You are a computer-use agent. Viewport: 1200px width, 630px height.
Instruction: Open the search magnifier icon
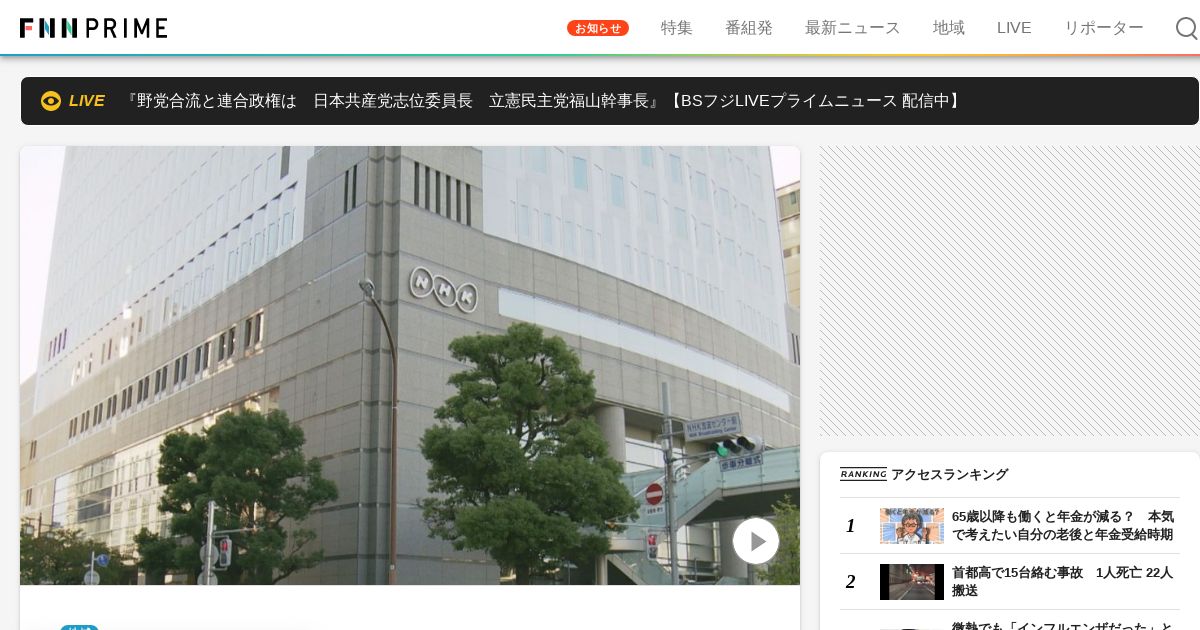click(x=1186, y=28)
